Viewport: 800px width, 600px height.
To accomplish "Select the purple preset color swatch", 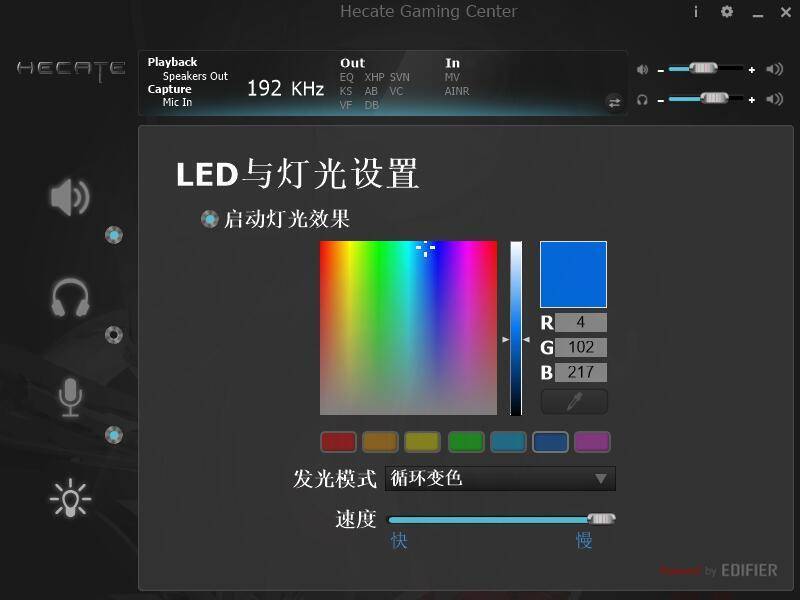I will [592, 442].
